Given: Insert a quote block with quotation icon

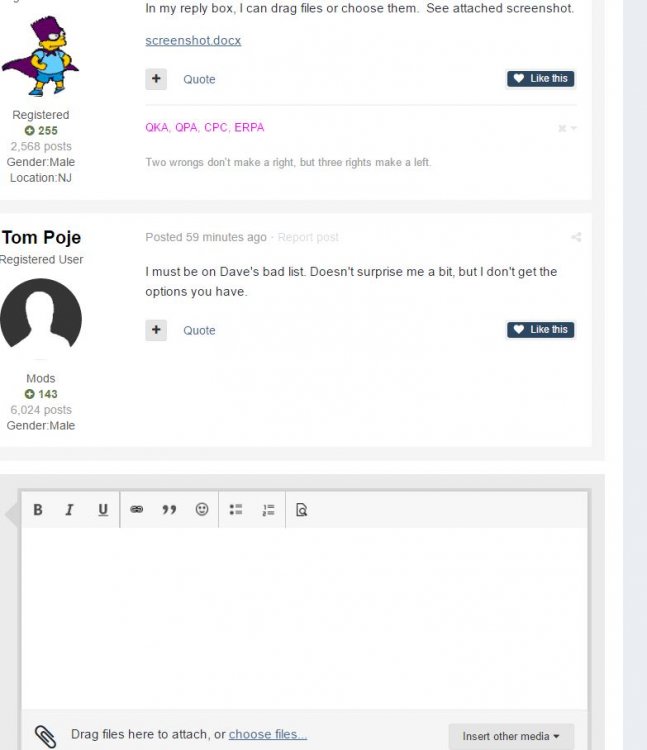Looking at the screenshot, I should 169,510.
